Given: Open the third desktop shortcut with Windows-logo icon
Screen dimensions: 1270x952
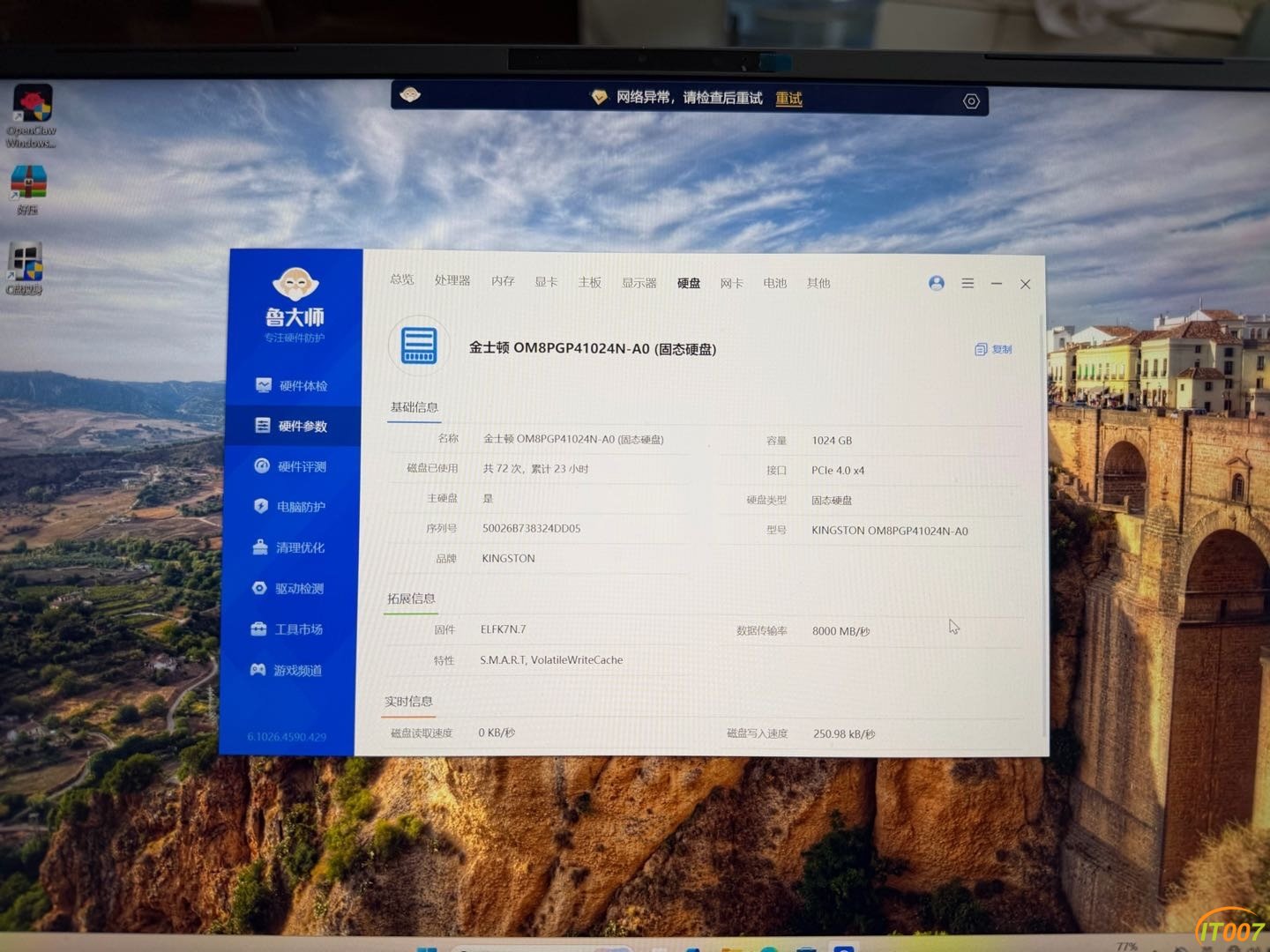Looking at the screenshot, I should click(26, 269).
